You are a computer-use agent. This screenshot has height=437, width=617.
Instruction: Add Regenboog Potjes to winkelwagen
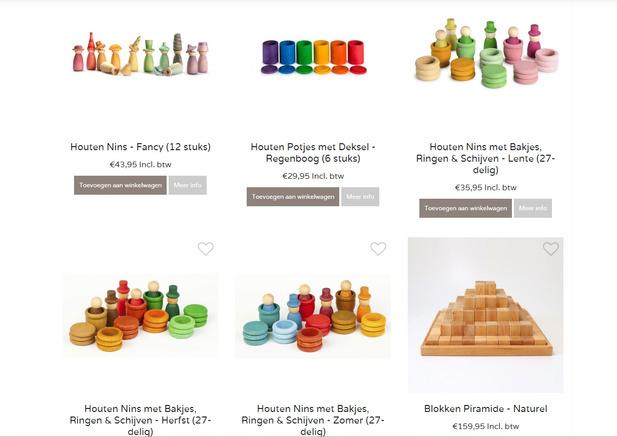pos(293,197)
